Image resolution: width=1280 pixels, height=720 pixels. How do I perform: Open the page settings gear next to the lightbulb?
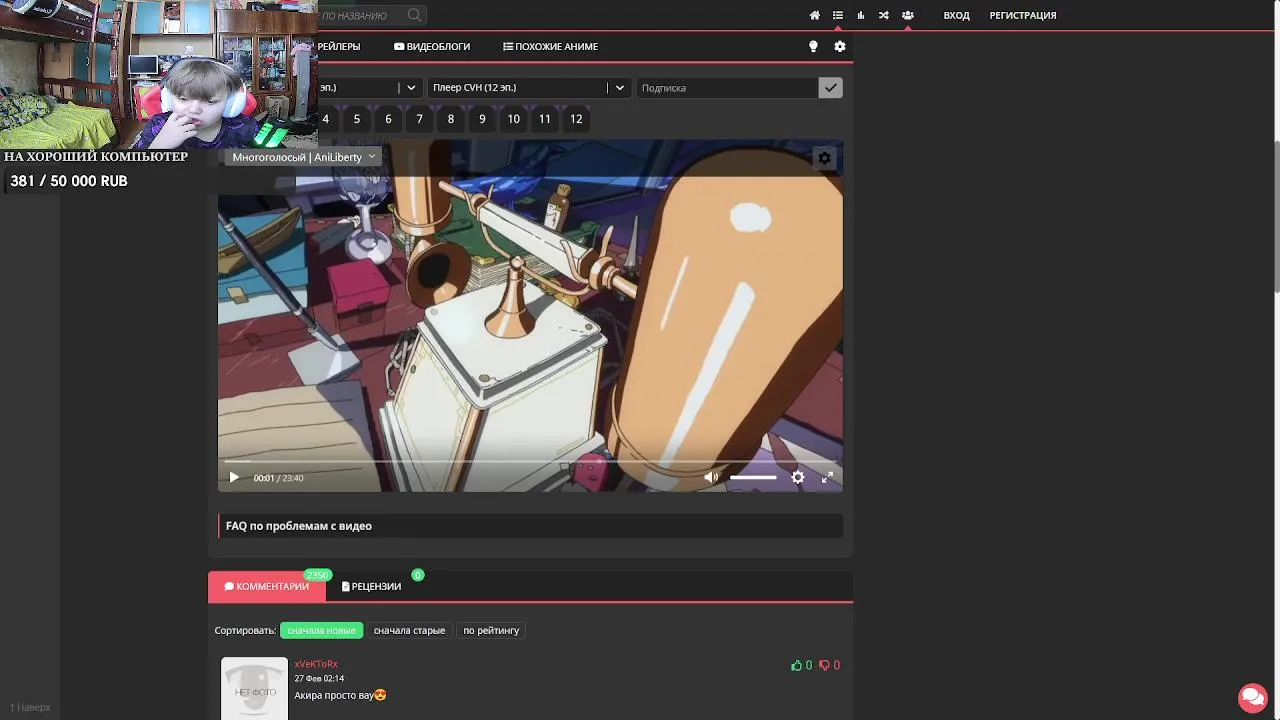tap(840, 46)
